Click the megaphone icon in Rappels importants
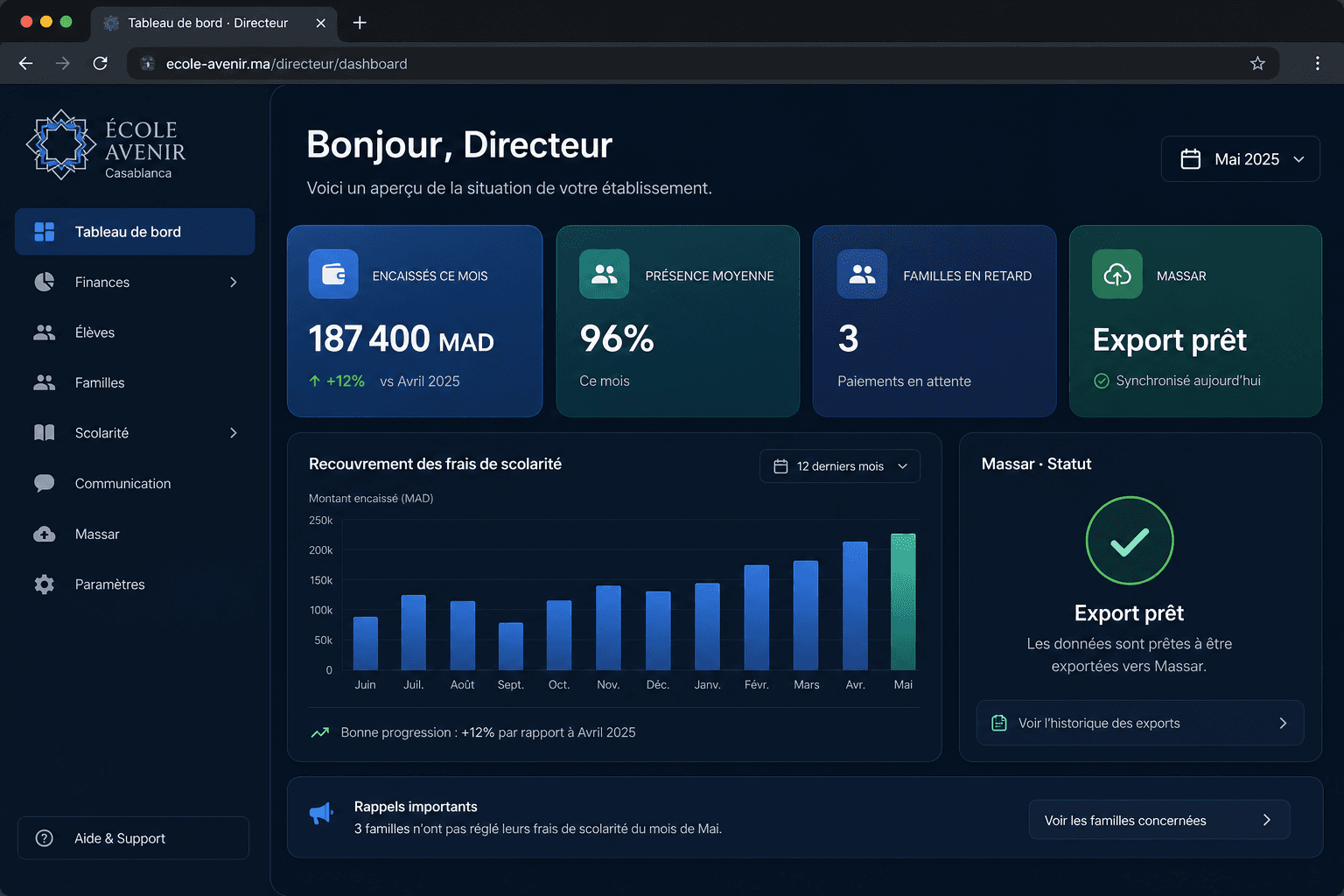Viewport: 1344px width, 896px height. click(322, 814)
